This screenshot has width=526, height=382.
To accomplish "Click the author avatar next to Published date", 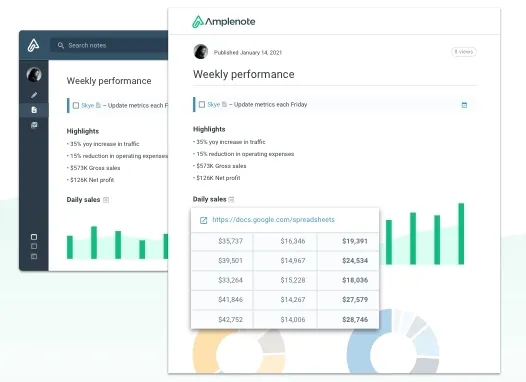I will [201, 52].
